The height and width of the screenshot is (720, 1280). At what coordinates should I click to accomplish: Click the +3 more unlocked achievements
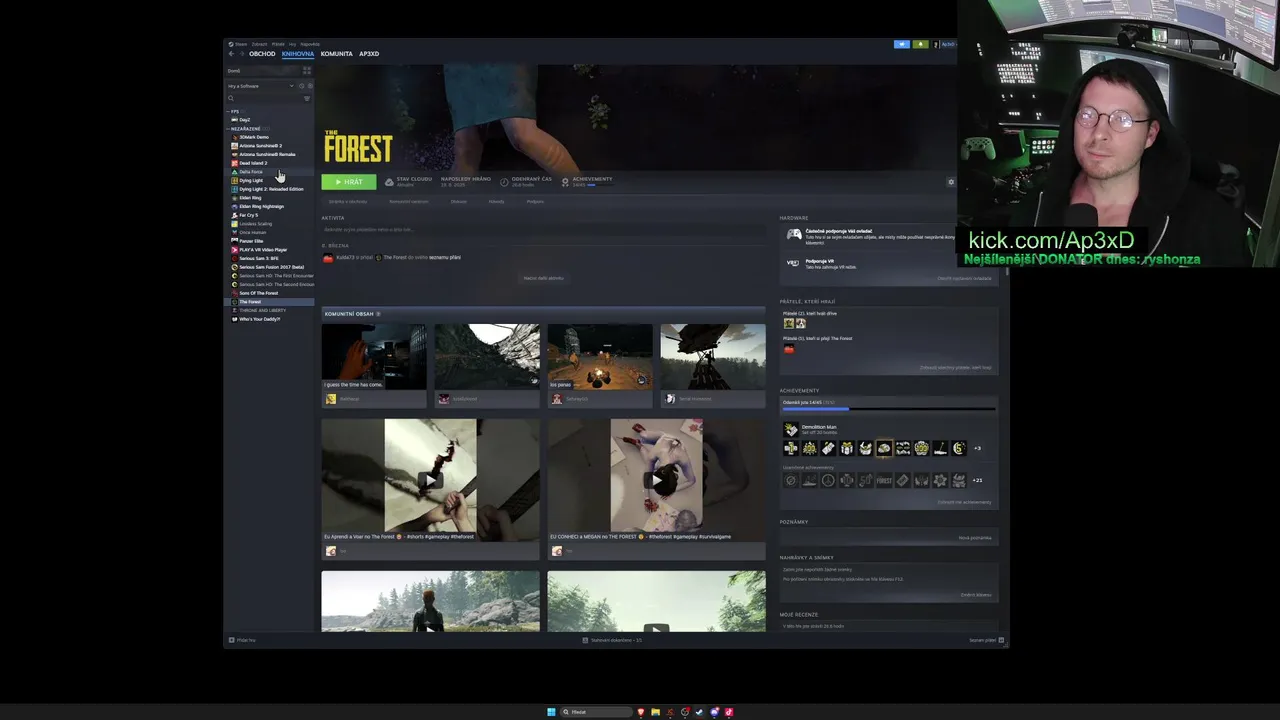click(977, 449)
